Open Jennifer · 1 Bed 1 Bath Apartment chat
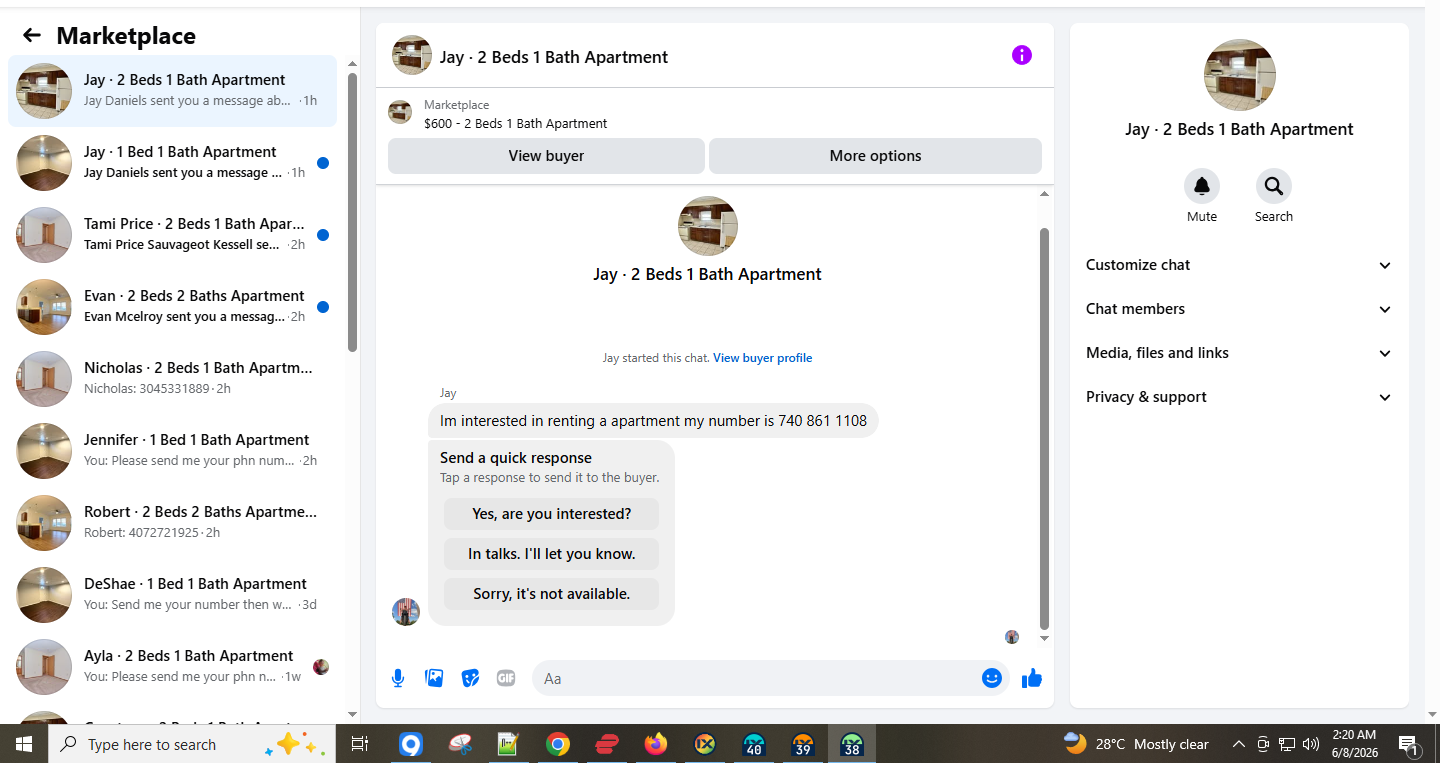The height and width of the screenshot is (763, 1440). point(172,451)
